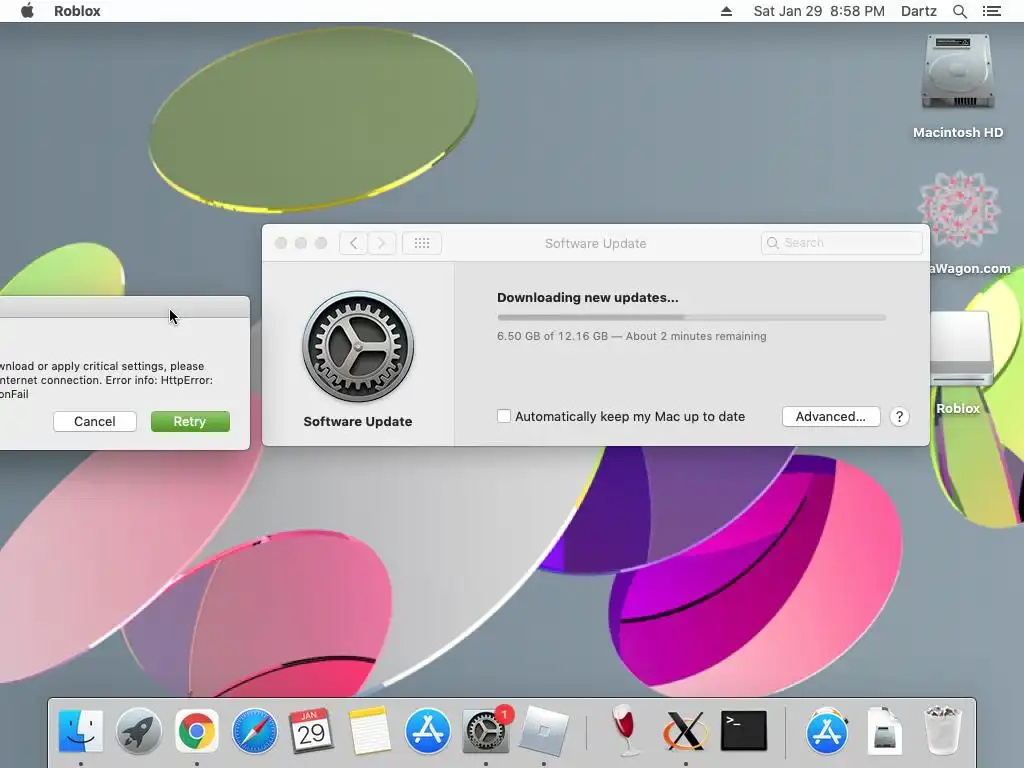
Task: Open Calendar showing Jan 29 in Dock
Action: pos(312,731)
